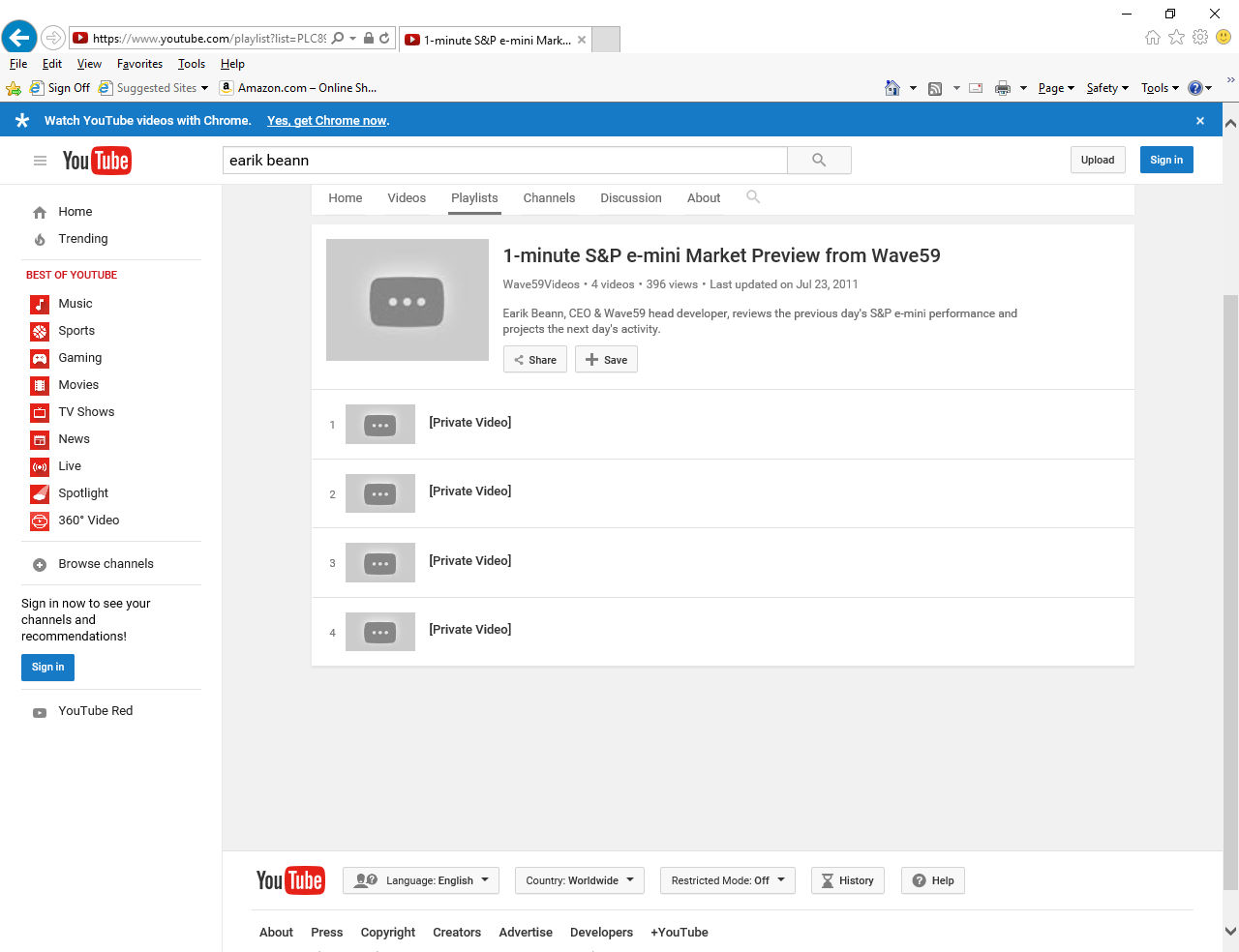Screen dimensions: 1239x952
Task: Click the fourth [Private Video] entry title
Action: point(470,630)
